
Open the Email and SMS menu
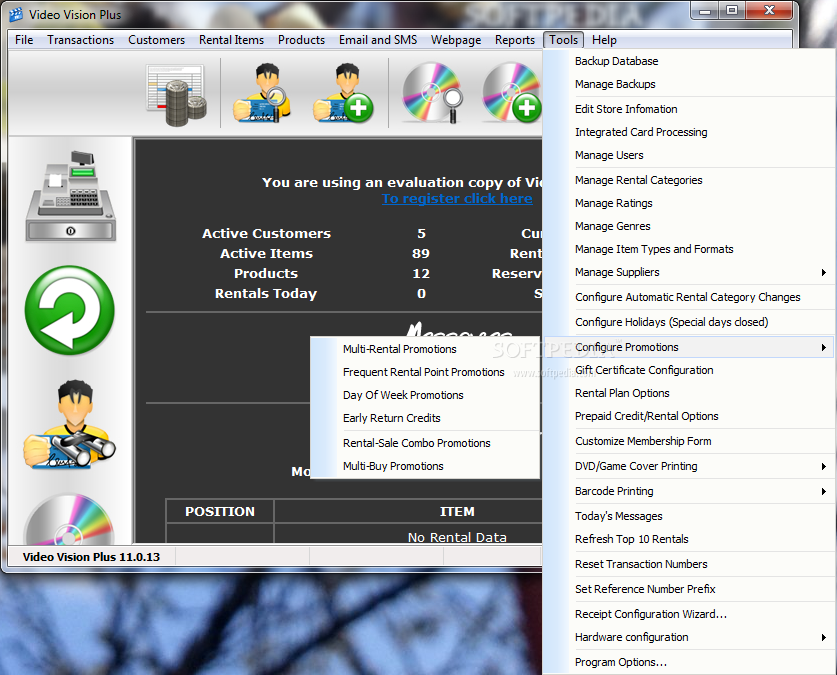click(x=378, y=40)
